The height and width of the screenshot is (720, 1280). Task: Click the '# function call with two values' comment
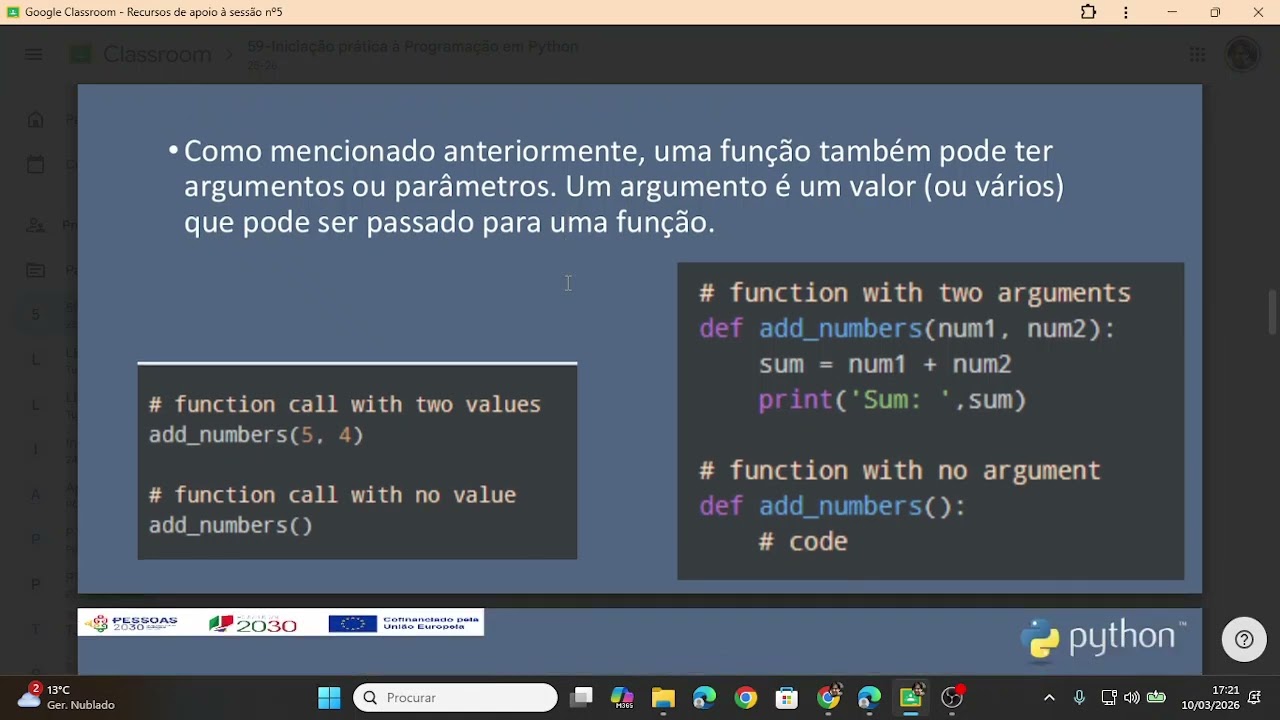click(345, 404)
